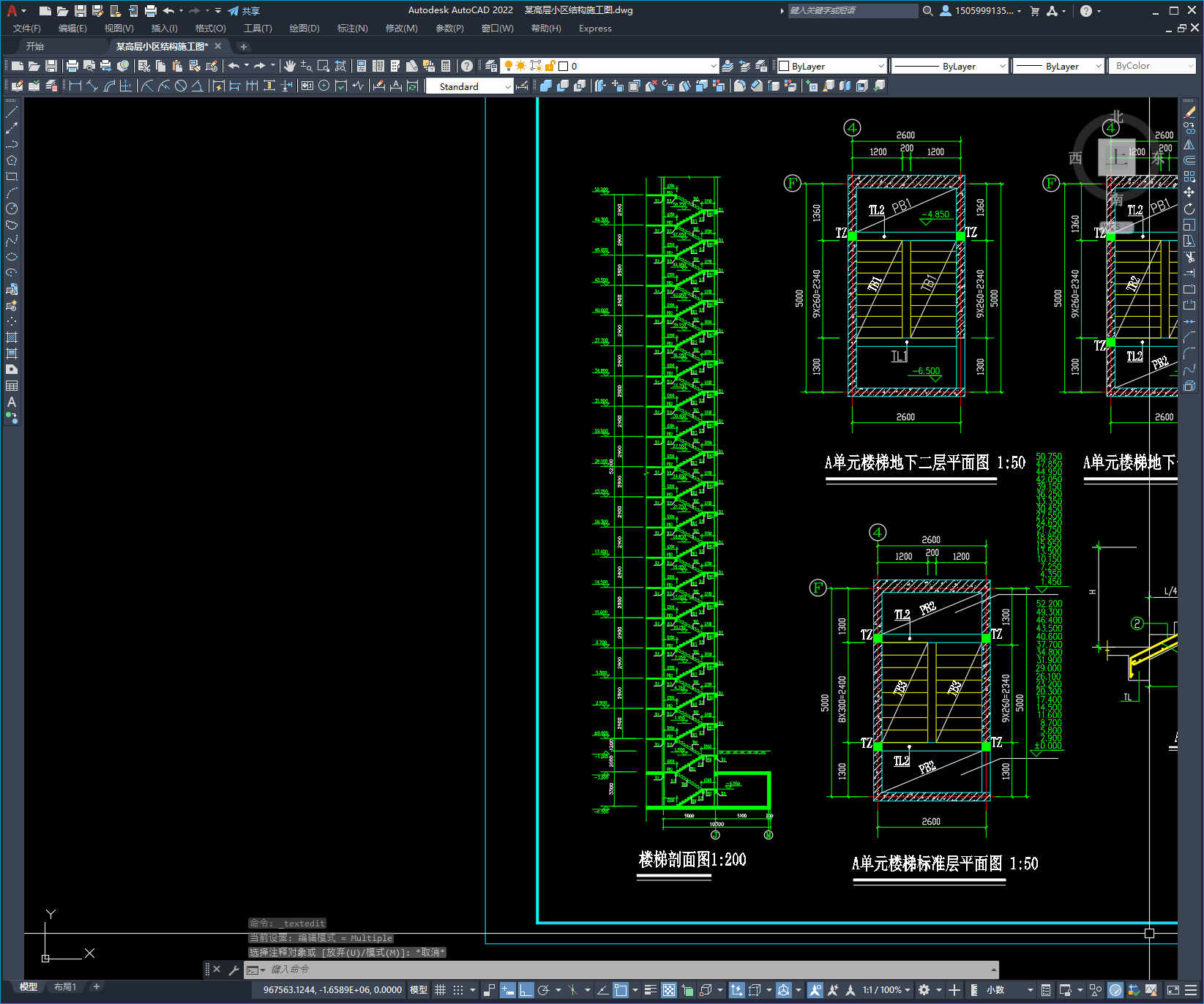Image resolution: width=1204 pixels, height=1004 pixels.
Task: Open the Autodesk App Store cart icon
Action: pos(1034,11)
